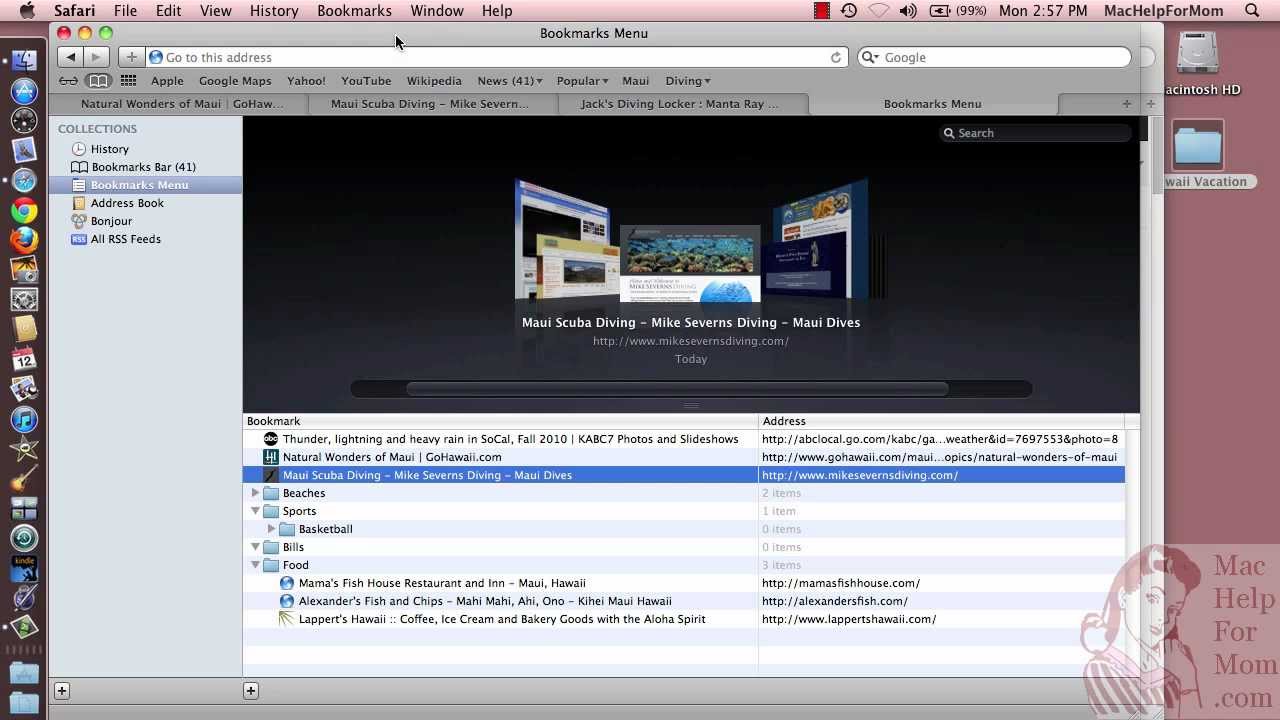Viewport: 1280px width, 720px height.
Task: Expand the Beaches folder
Action: tap(255, 493)
